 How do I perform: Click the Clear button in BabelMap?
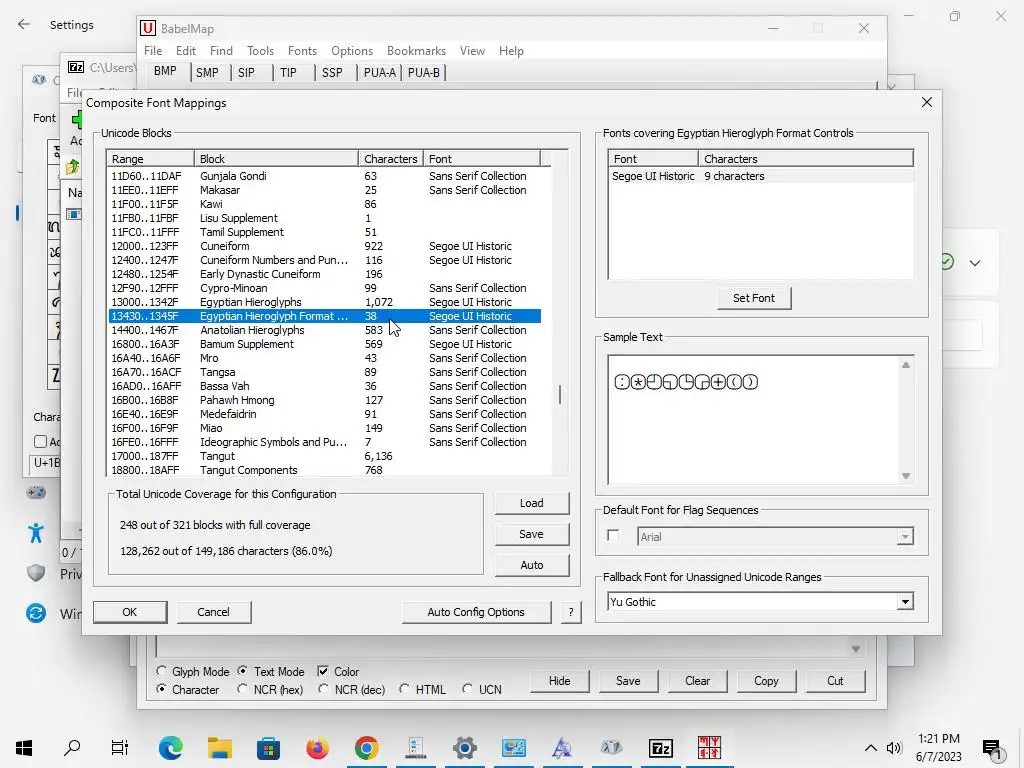pos(697,680)
